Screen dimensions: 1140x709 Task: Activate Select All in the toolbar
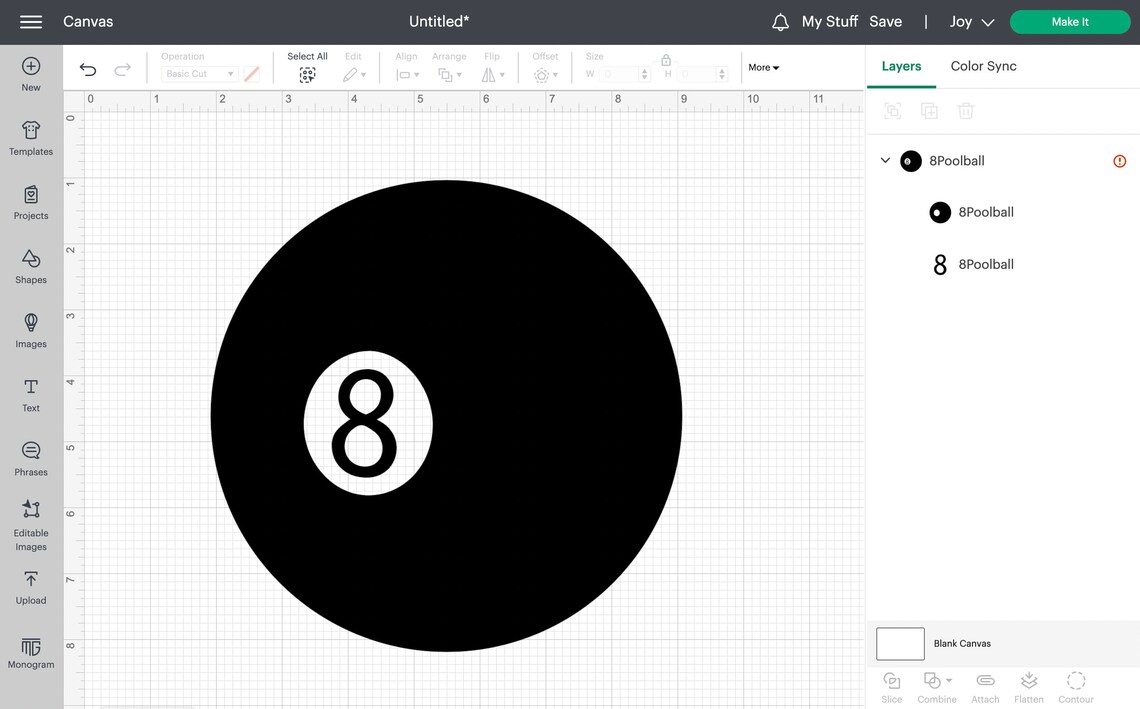click(x=307, y=73)
